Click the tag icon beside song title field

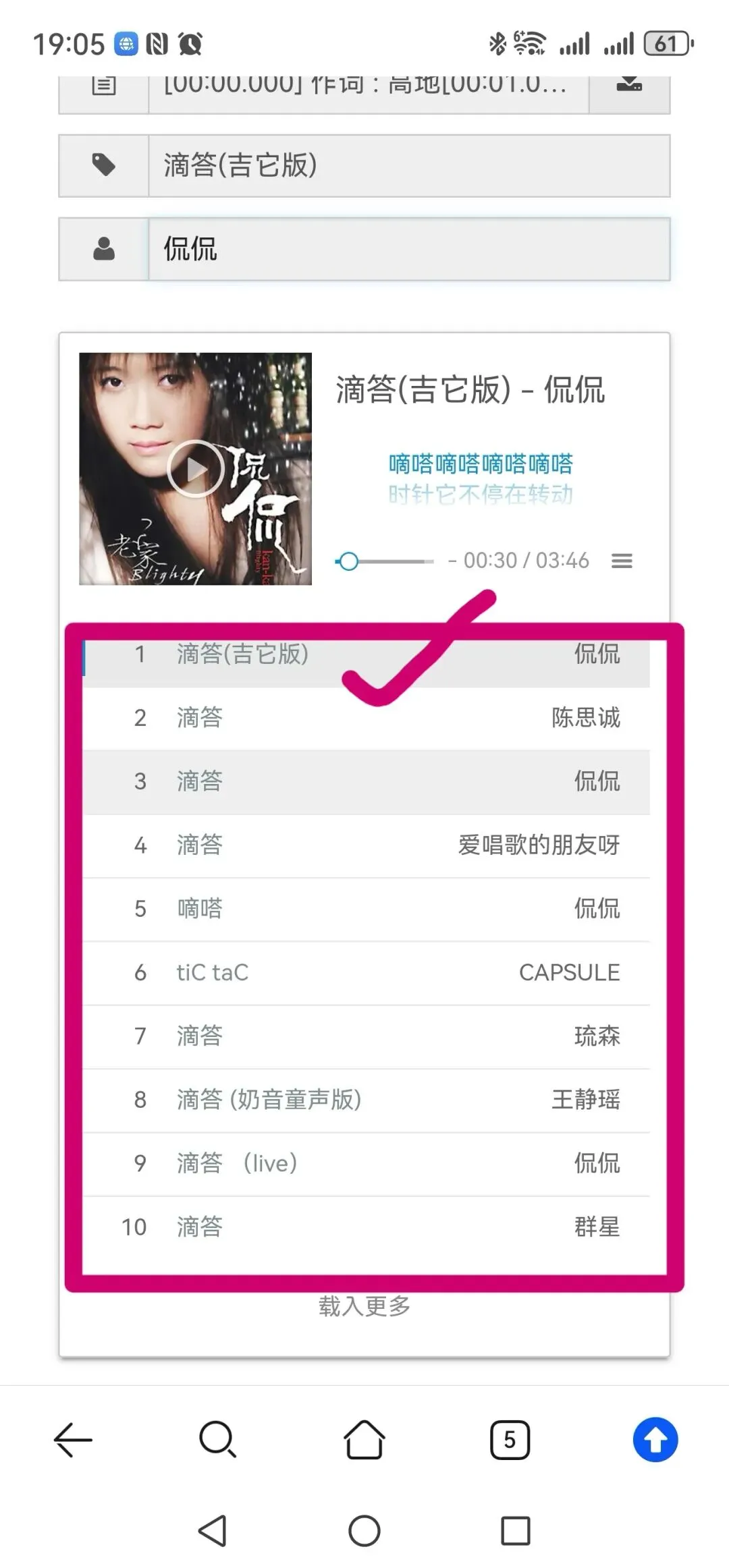[x=104, y=165]
